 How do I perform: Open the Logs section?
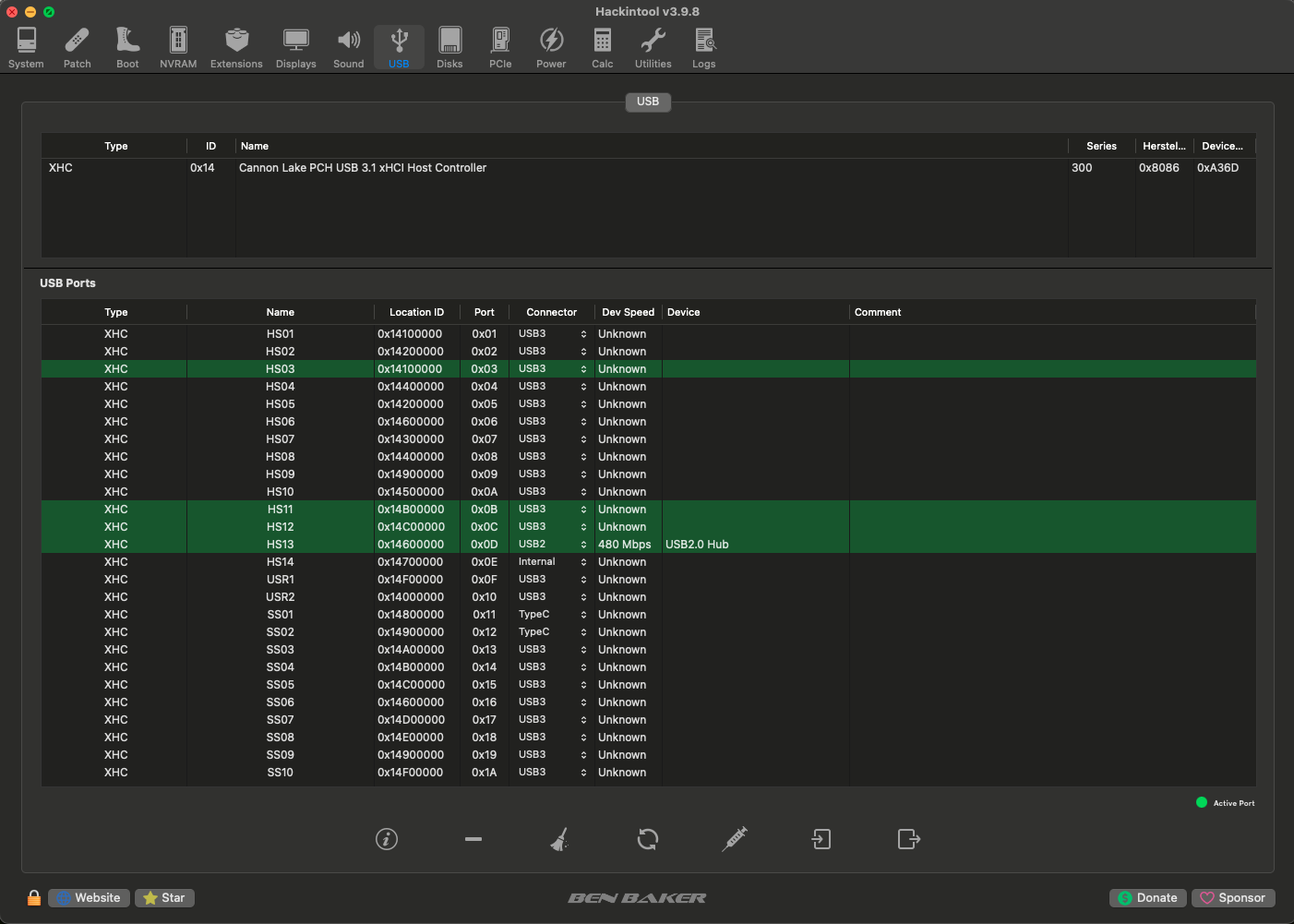pyautogui.click(x=704, y=48)
